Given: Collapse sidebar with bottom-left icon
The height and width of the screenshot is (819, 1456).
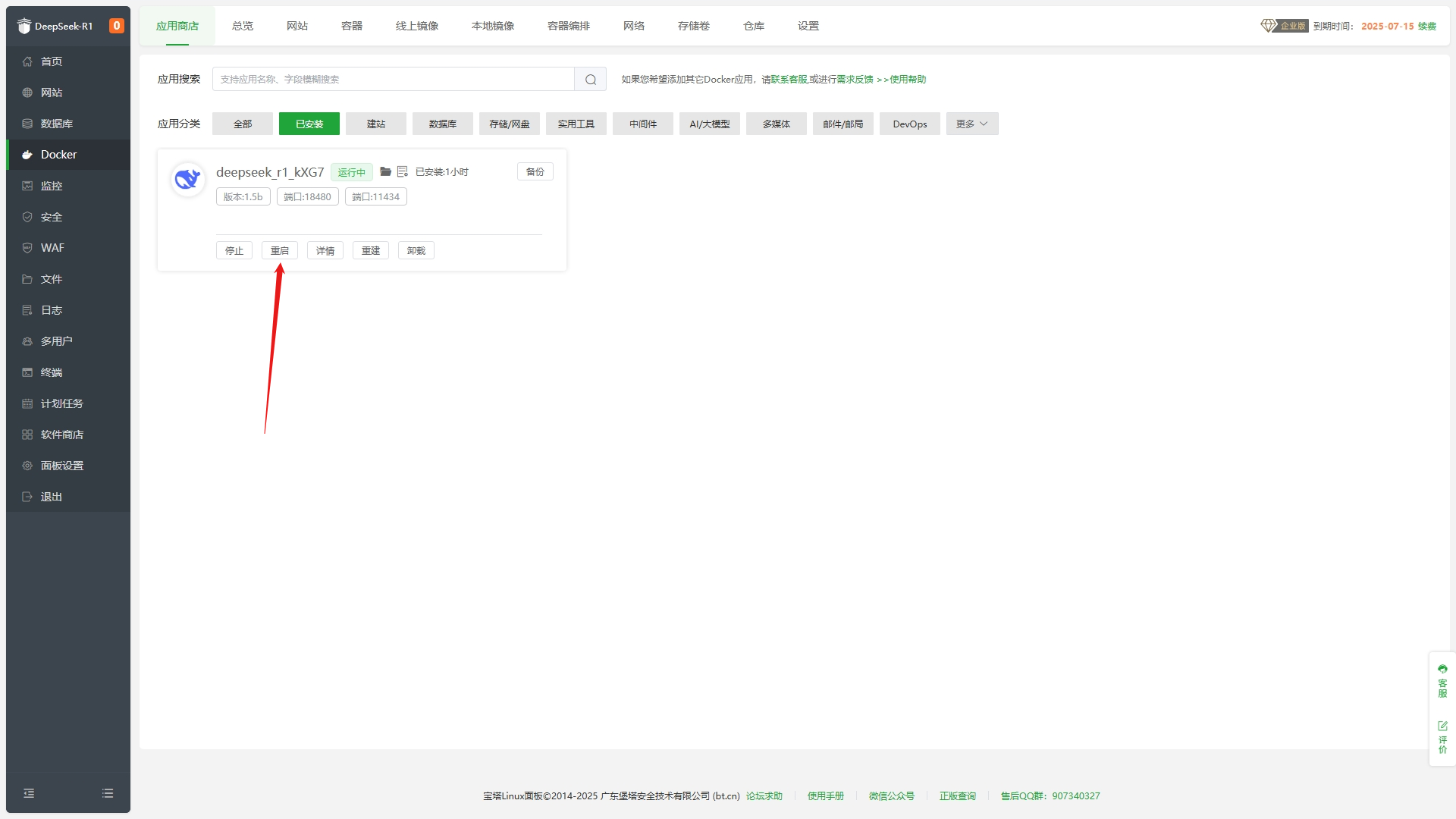Looking at the screenshot, I should tap(29, 793).
